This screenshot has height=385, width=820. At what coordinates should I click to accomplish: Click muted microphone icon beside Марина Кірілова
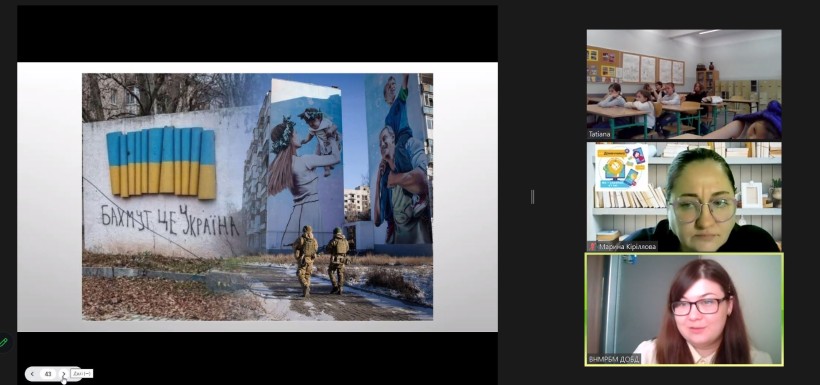click(x=593, y=246)
